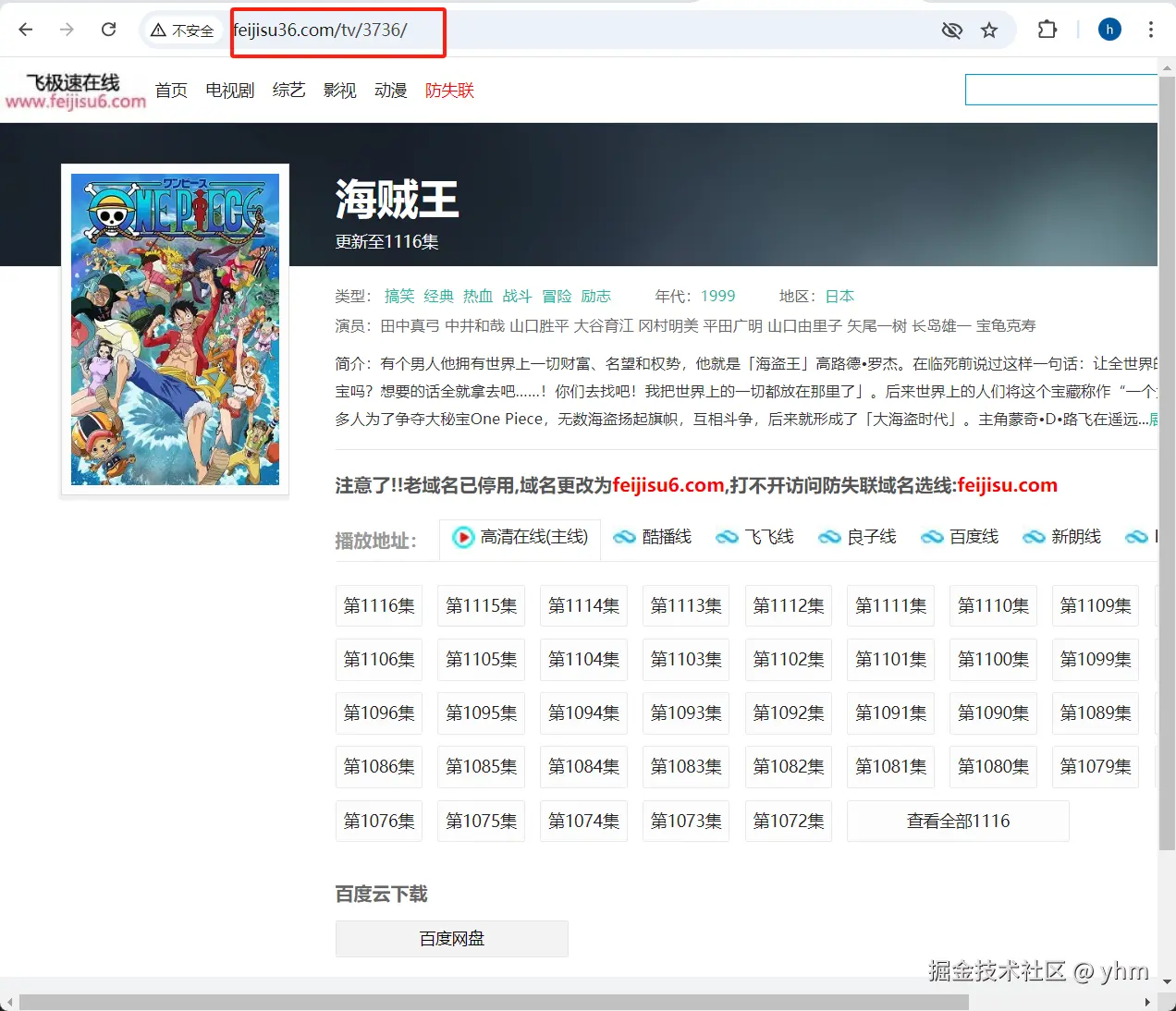This screenshot has width=1176, height=1011.
Task: Click the red feijisu6.com domain link
Action: (x=668, y=485)
